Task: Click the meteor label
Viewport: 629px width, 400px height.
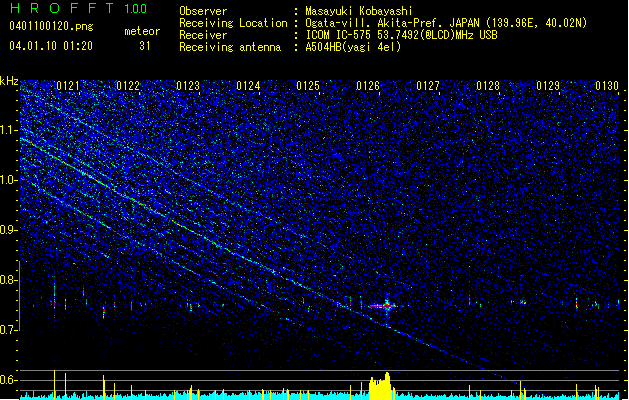Action: pyautogui.click(x=142, y=31)
